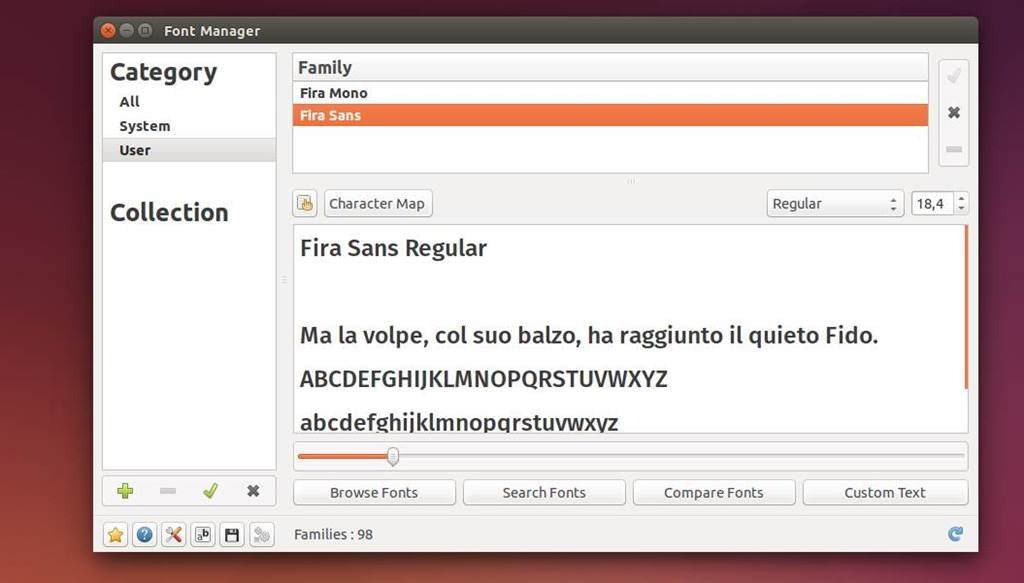The width and height of the screenshot is (1024, 583).
Task: Click the Custom Text button
Action: [885, 493]
